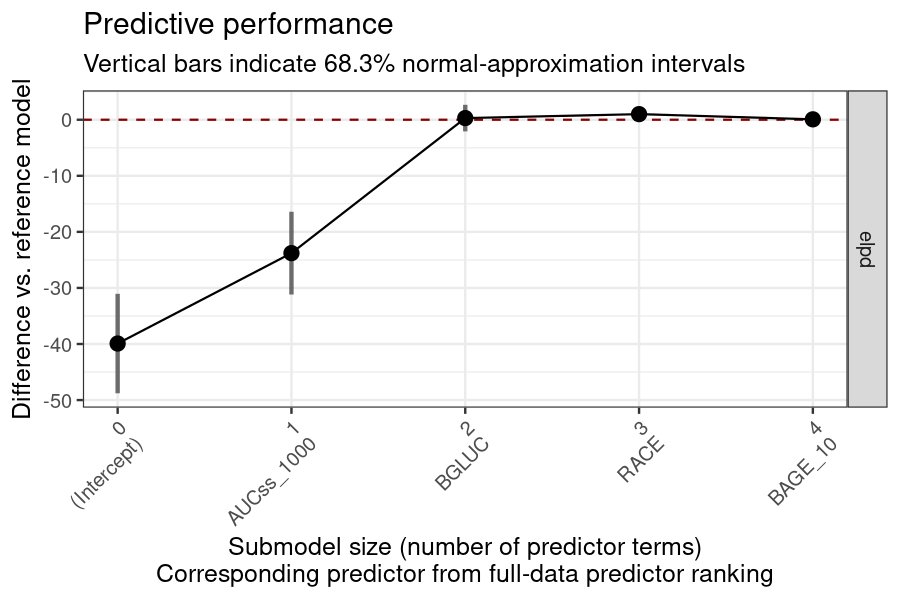The image size is (900, 600).
Task: Select the data point for BGLUC
Action: [x=465, y=118]
